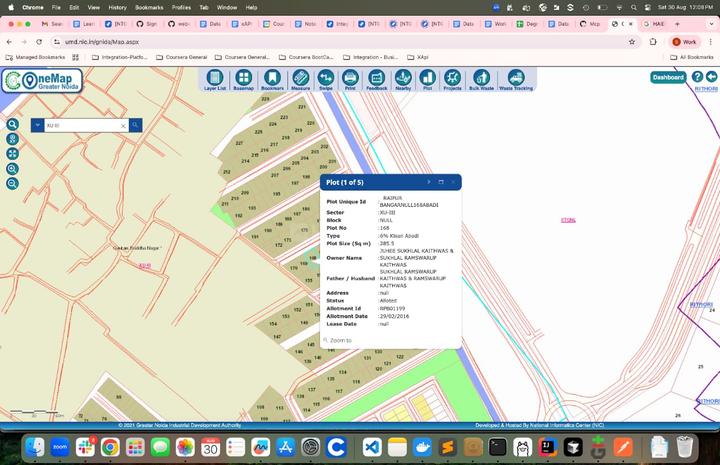The image size is (720, 465).
Task: Open the help question mark icon
Action: [x=697, y=77]
